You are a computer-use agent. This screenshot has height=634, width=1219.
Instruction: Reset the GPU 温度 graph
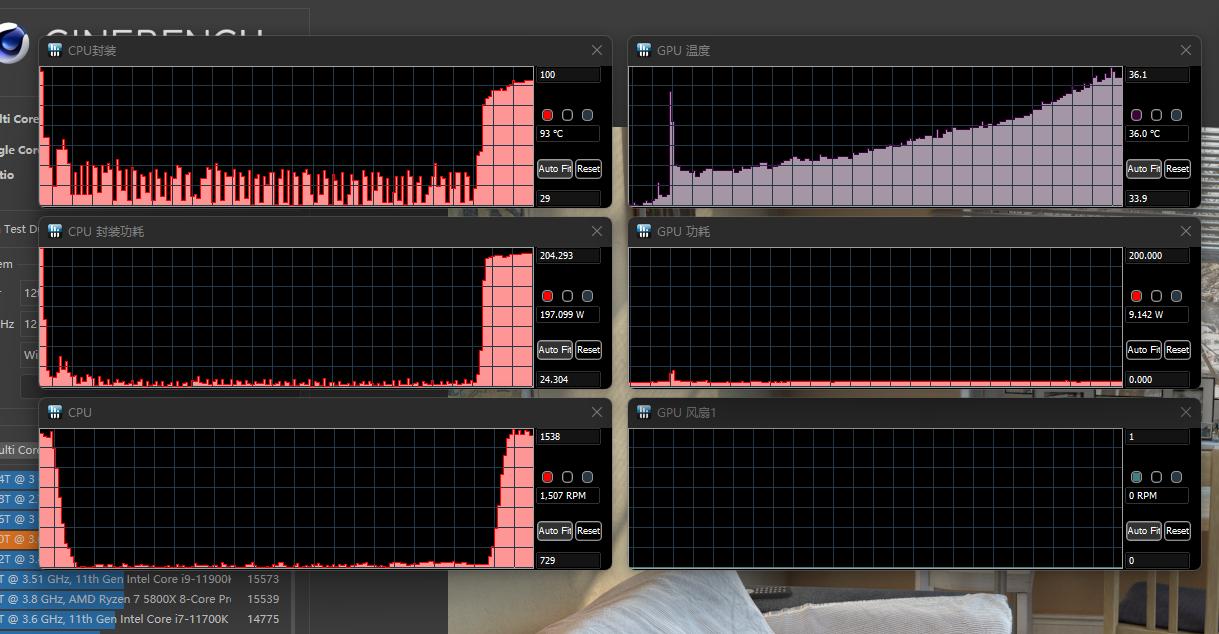(1177, 169)
